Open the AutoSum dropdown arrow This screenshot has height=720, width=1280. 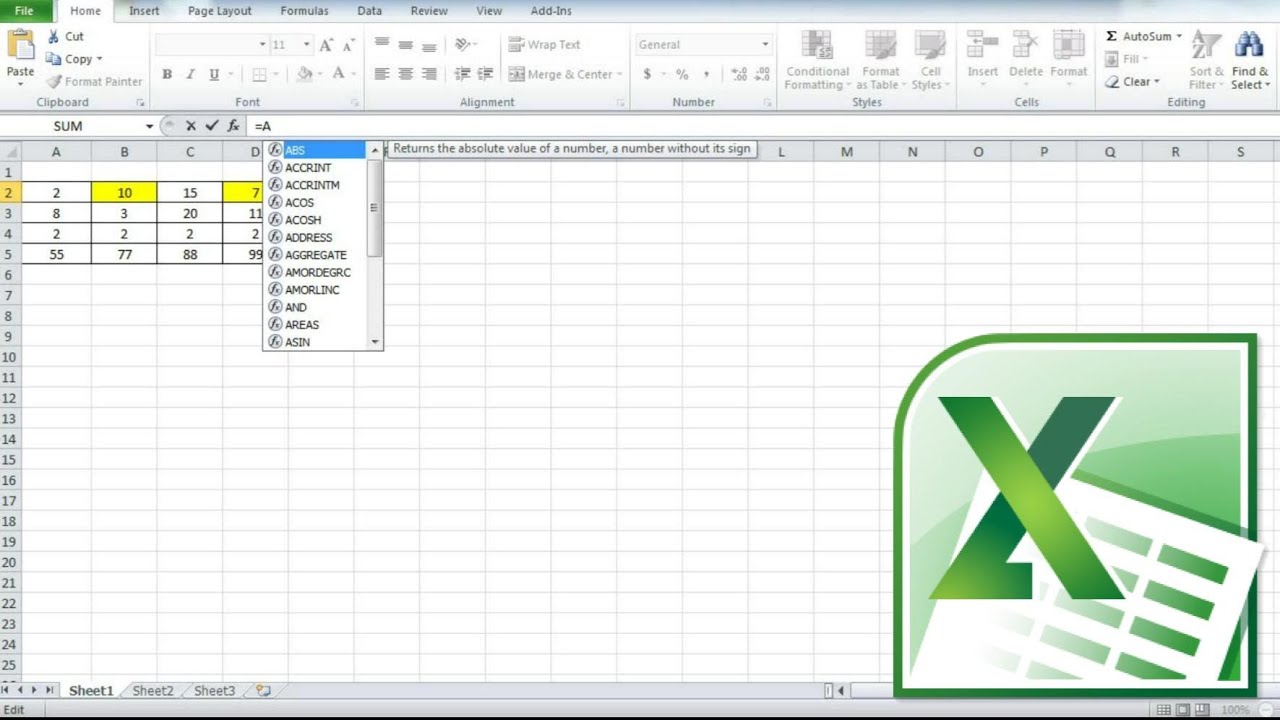coord(1179,36)
